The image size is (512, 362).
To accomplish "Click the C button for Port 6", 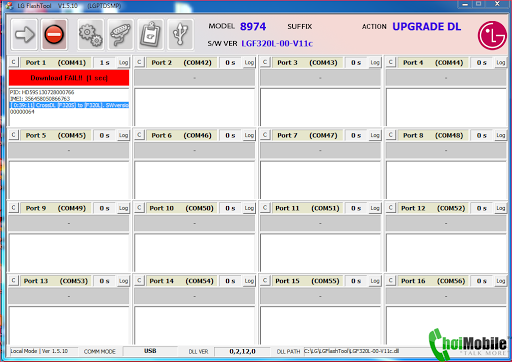I will (x=139, y=135).
